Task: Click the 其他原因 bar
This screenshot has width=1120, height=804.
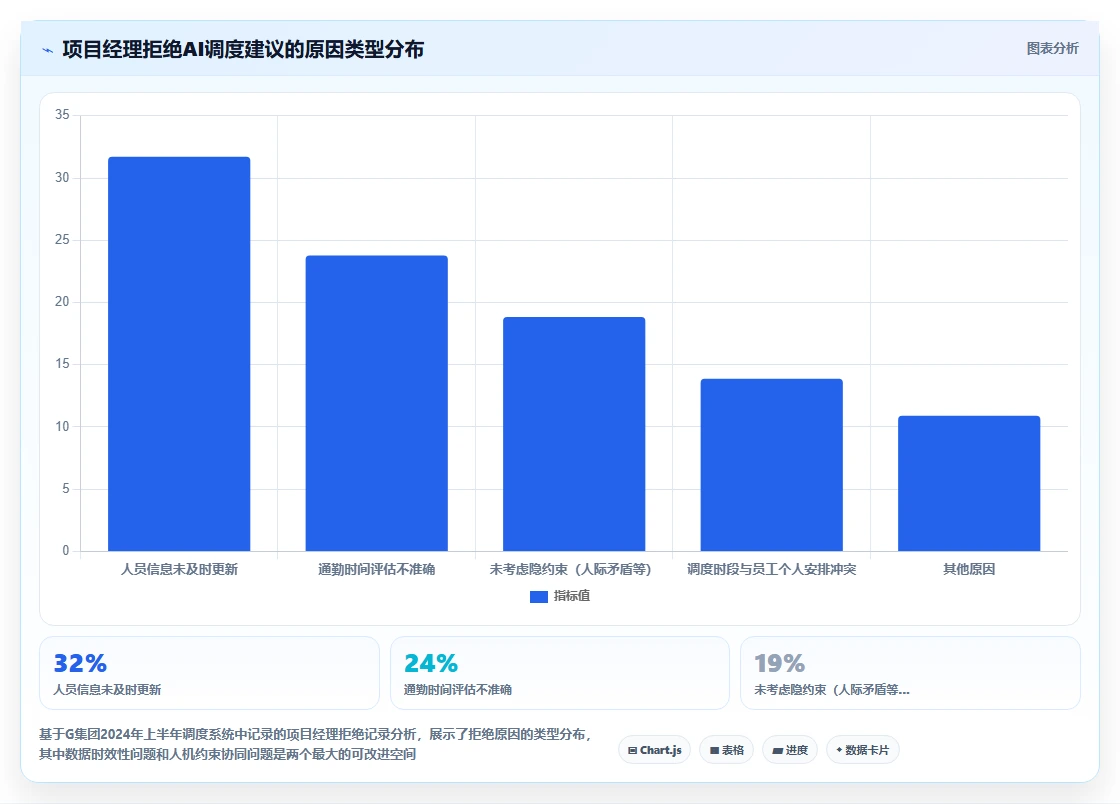Action: pos(969,483)
